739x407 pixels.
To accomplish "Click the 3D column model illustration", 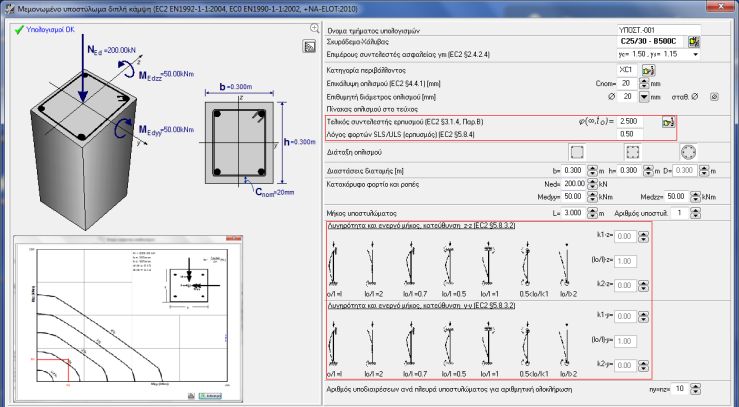I will (83, 151).
